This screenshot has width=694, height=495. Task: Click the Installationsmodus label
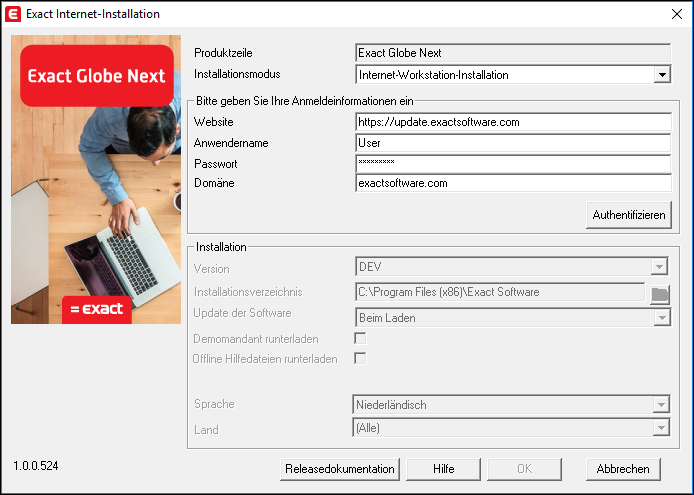point(237,74)
